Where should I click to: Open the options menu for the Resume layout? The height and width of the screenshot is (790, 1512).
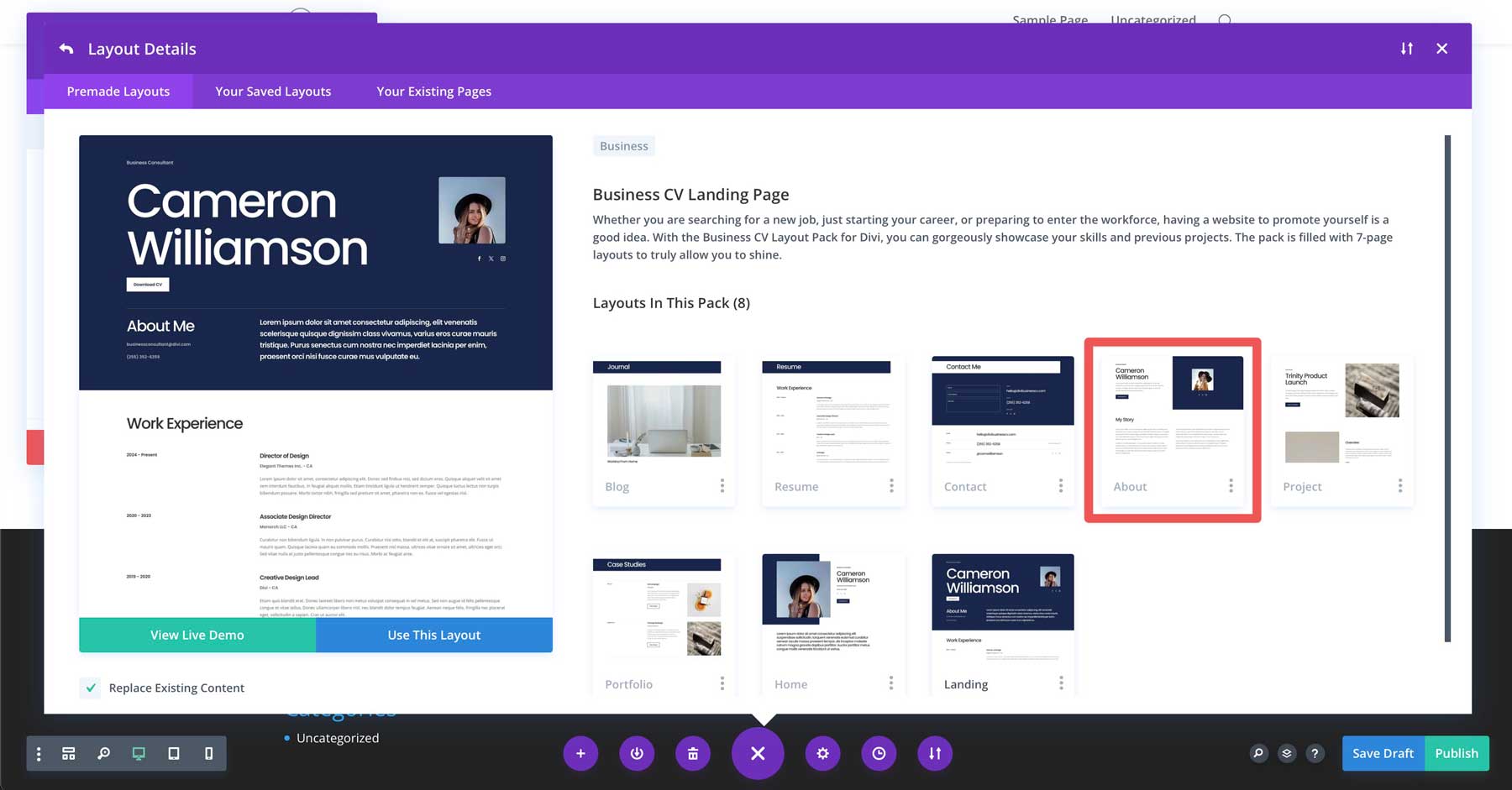pyautogui.click(x=891, y=486)
